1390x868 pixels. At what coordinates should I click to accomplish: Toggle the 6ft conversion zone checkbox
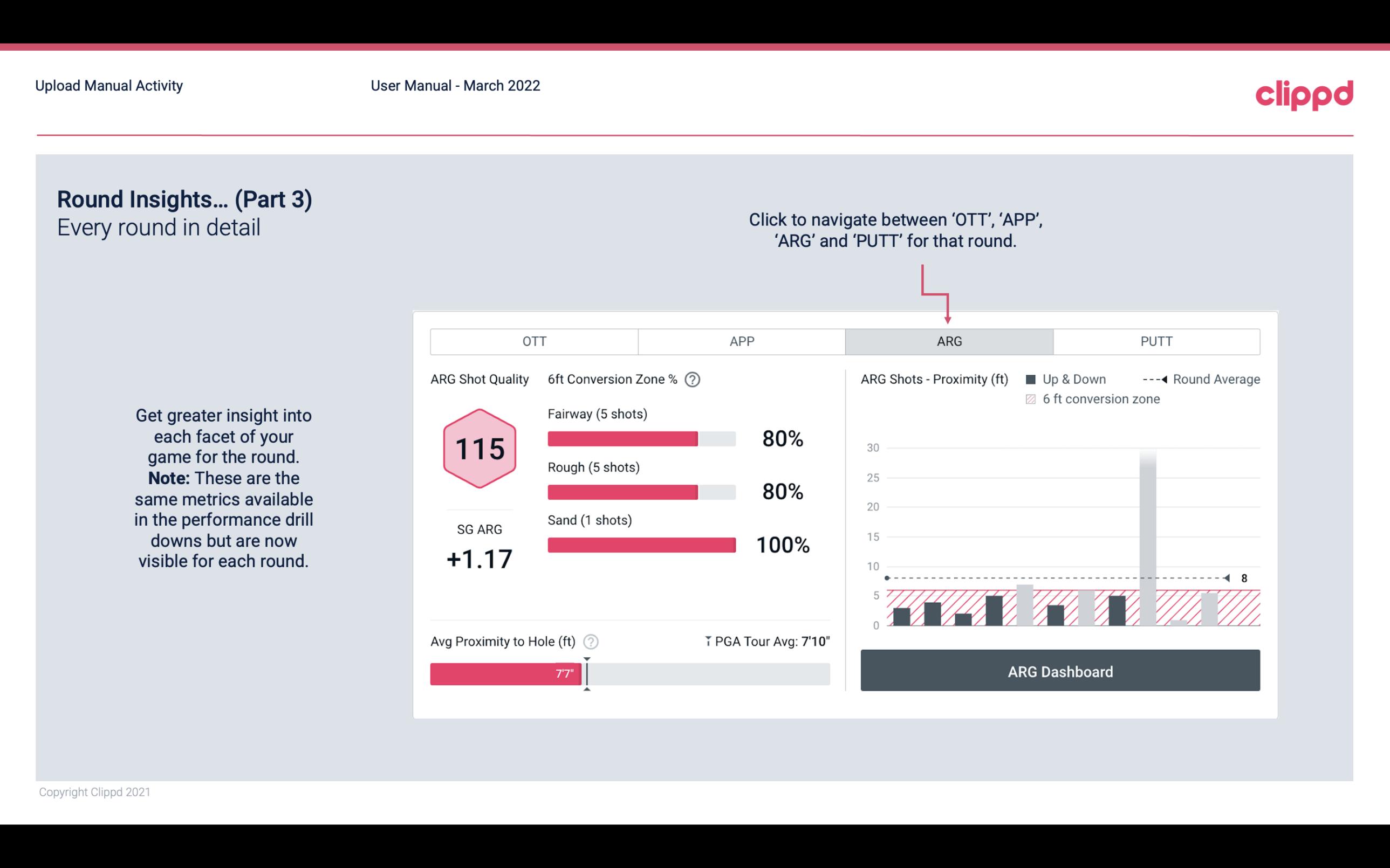[x=1032, y=398]
